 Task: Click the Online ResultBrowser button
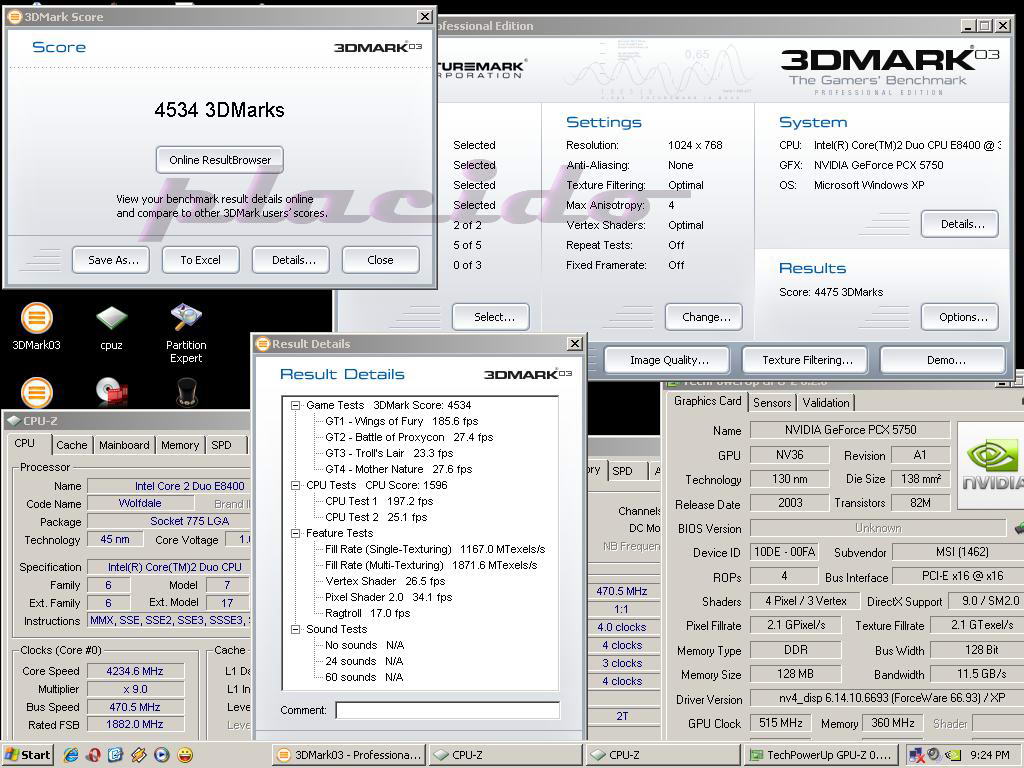point(219,160)
